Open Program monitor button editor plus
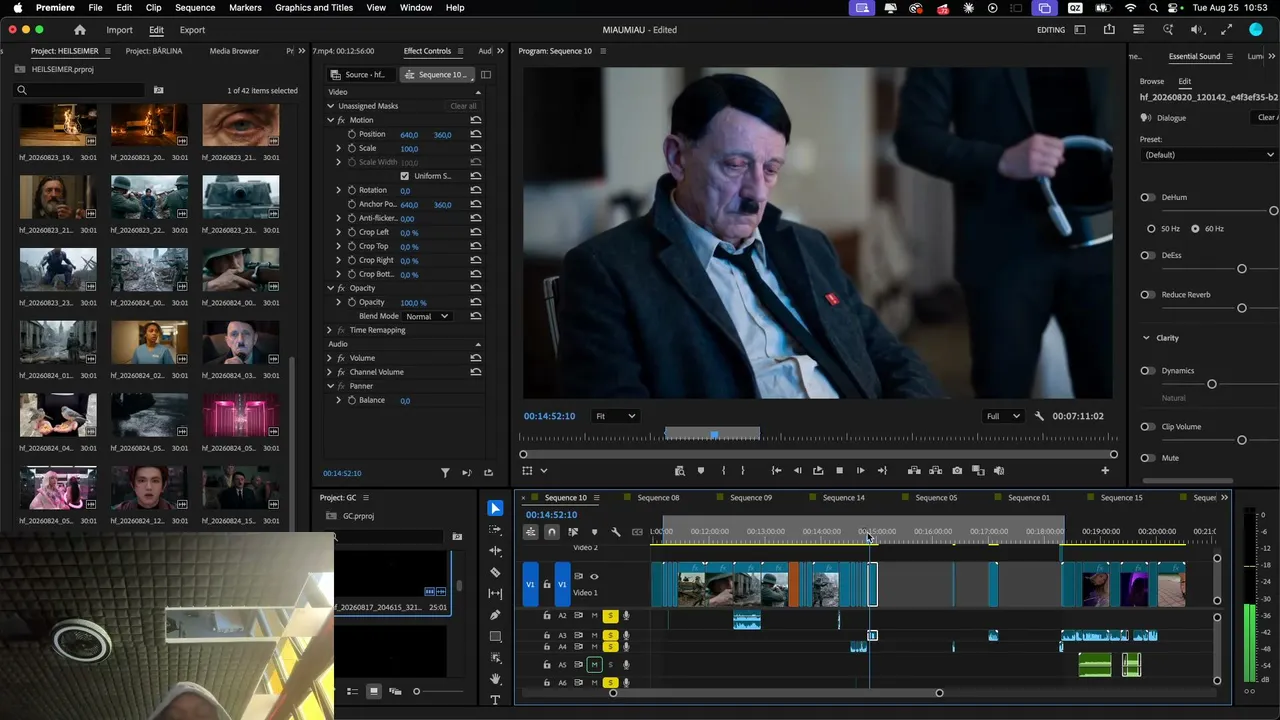The height and width of the screenshot is (720, 1280). (x=1105, y=470)
